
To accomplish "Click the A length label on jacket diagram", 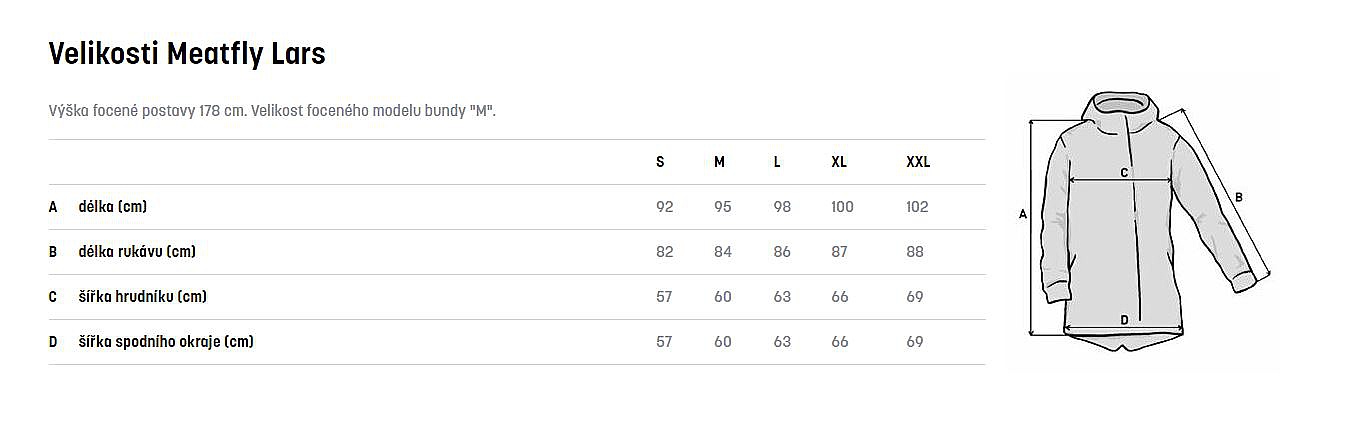I will click(1022, 213).
